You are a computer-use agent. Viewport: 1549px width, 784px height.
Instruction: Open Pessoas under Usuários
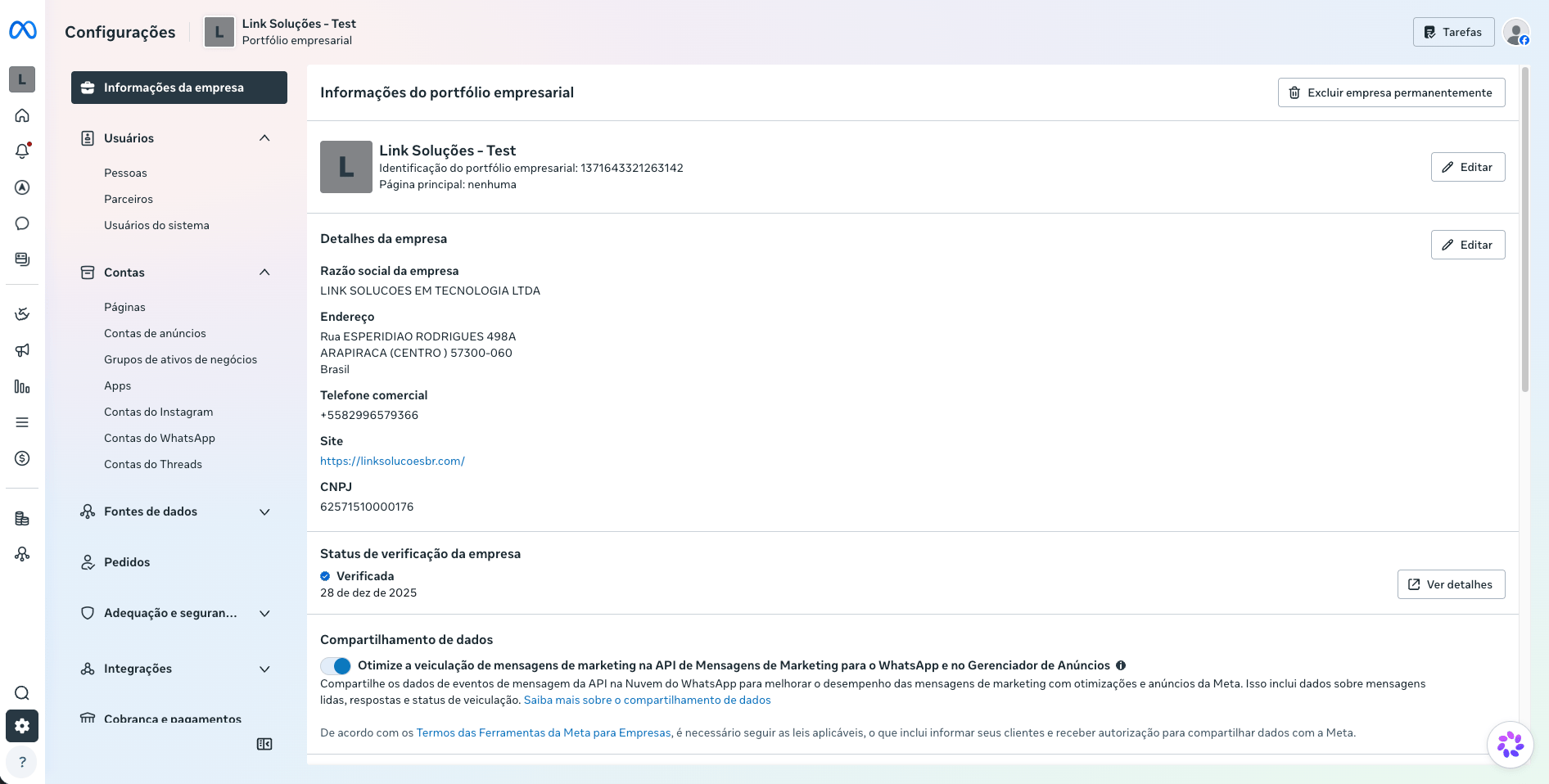(125, 173)
